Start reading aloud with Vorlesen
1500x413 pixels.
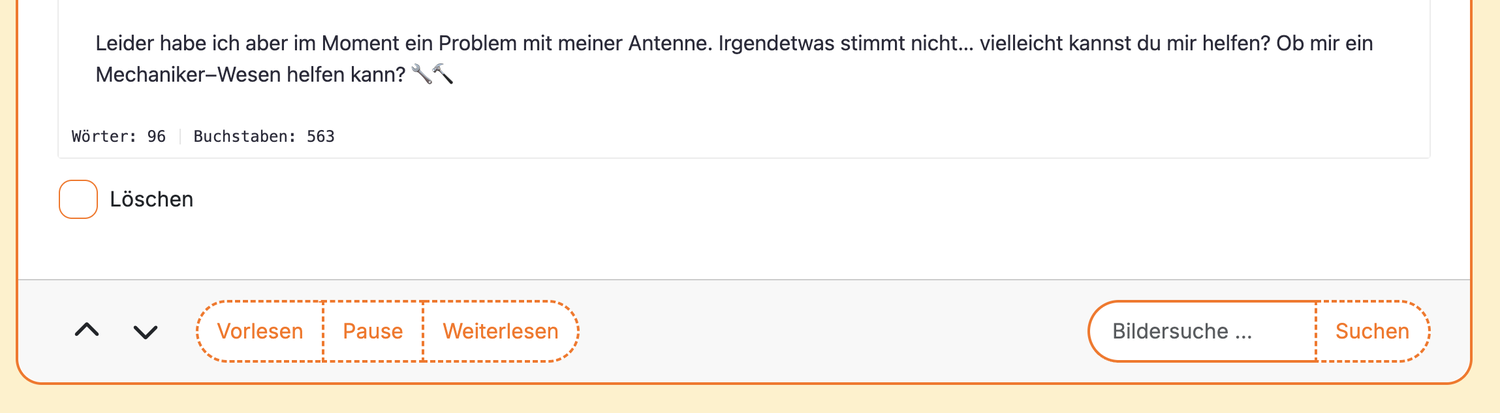[x=260, y=331]
